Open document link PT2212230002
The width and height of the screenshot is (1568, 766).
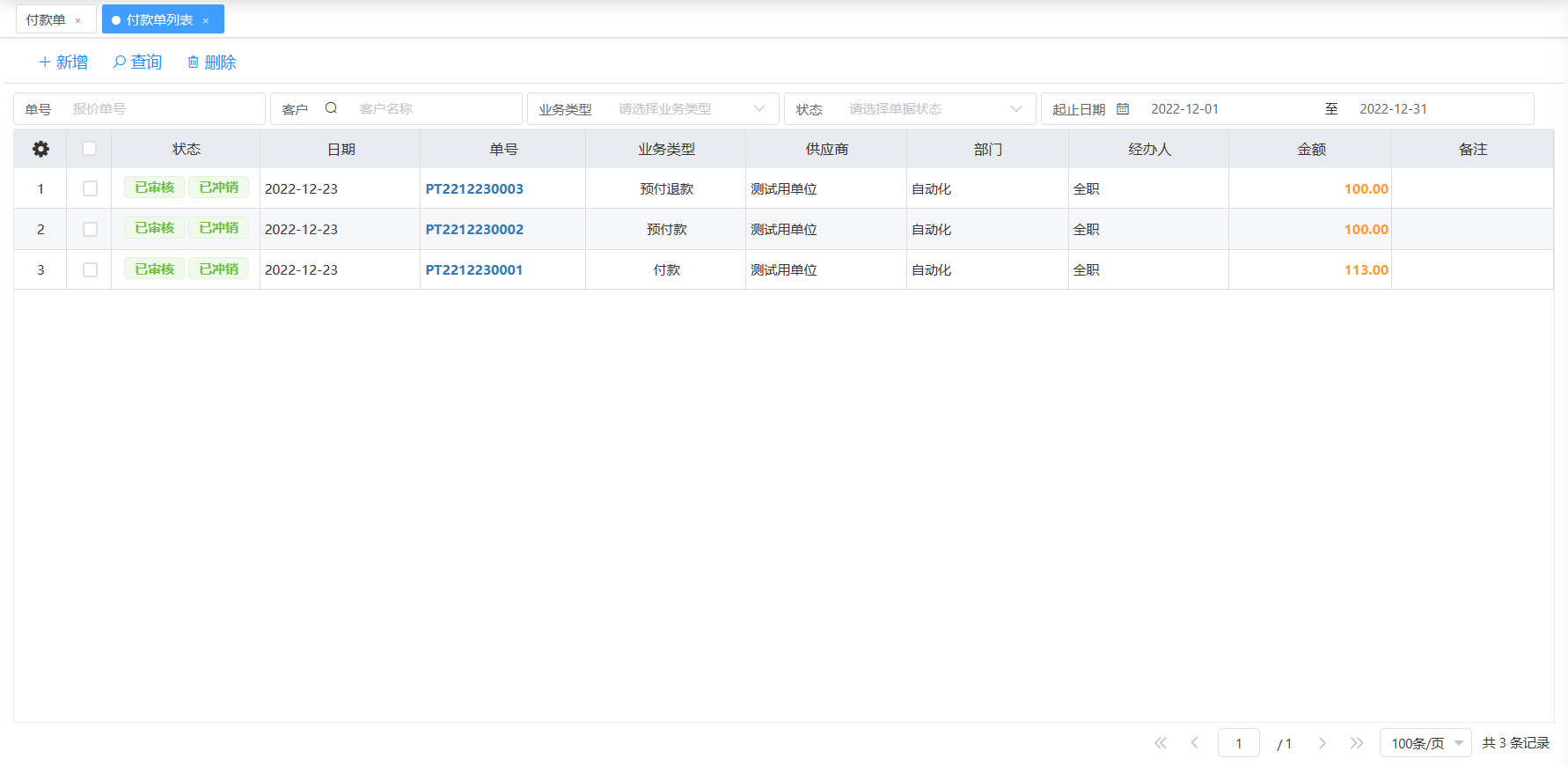(x=474, y=229)
